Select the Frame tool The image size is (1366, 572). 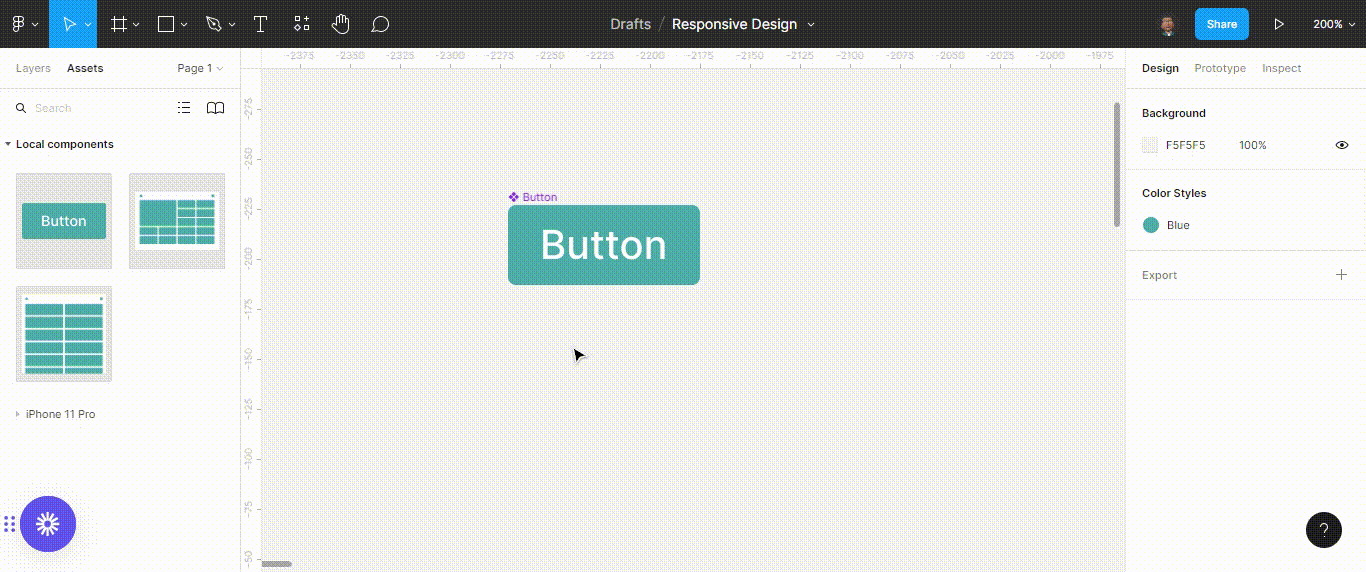coord(118,24)
